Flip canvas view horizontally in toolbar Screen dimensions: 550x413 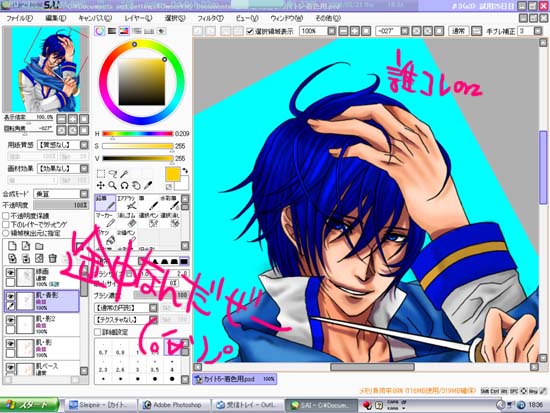coord(476,31)
